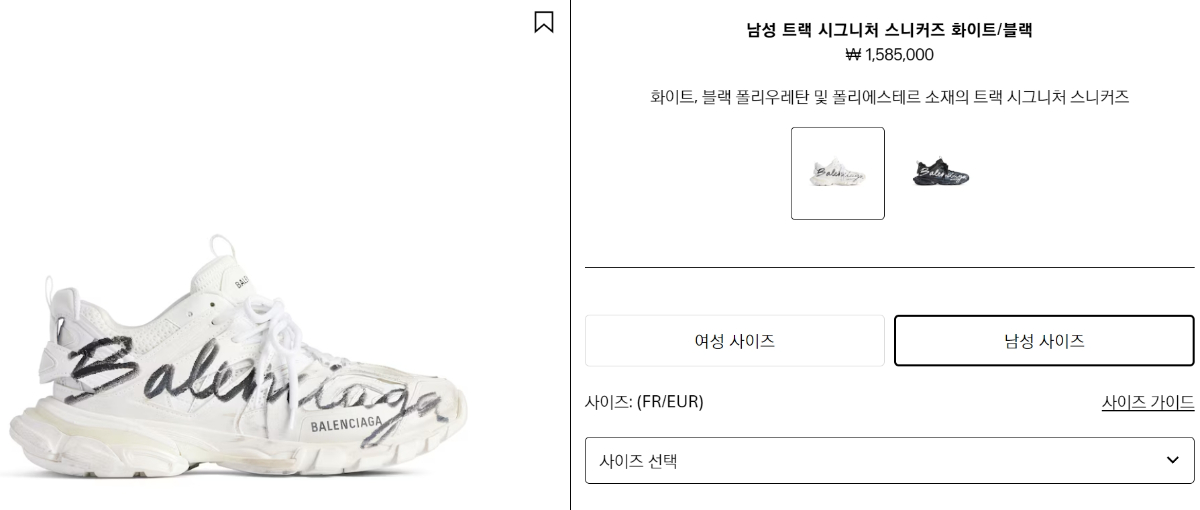This screenshot has height=510, width=1200.
Task: Open the 사이즈 가이드 link
Action: pyautogui.click(x=1147, y=402)
